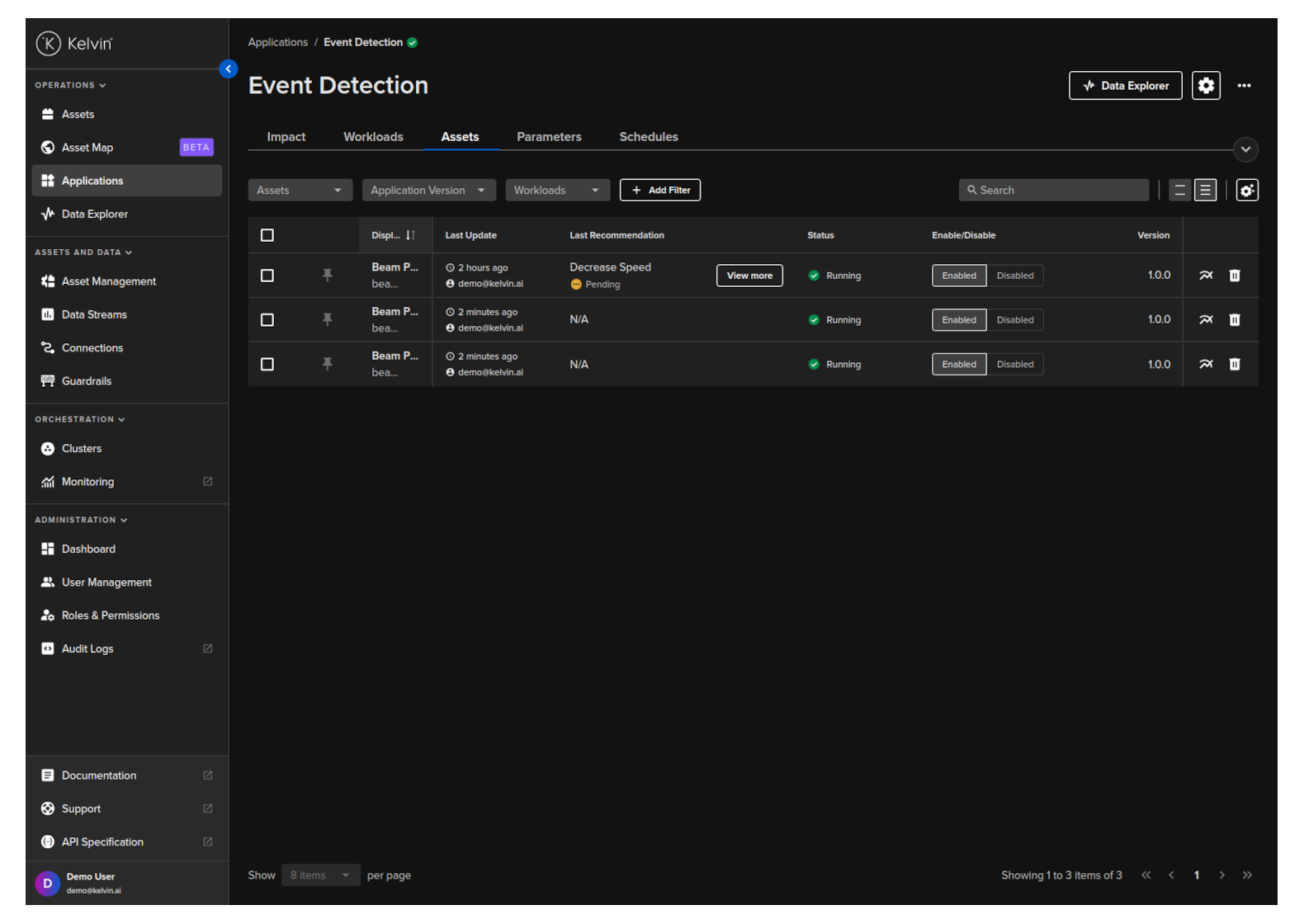
Task: Open the three-dot more options menu
Action: pyautogui.click(x=1244, y=86)
